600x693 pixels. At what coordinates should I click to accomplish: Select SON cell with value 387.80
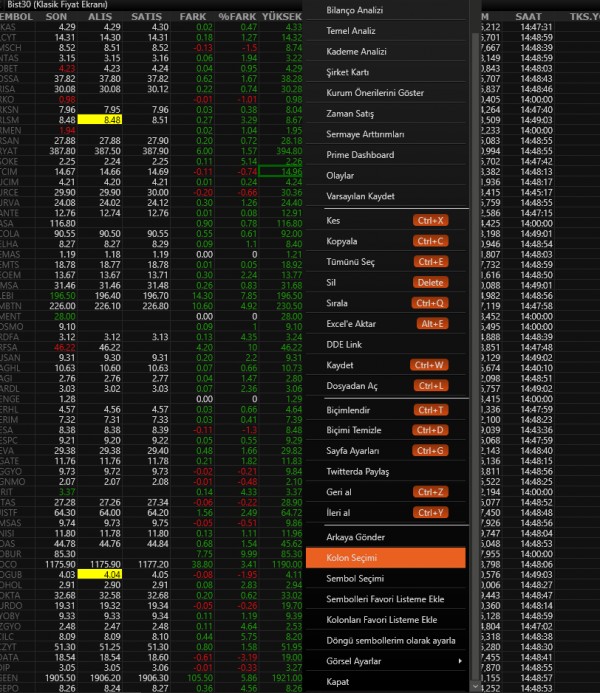coord(57,151)
